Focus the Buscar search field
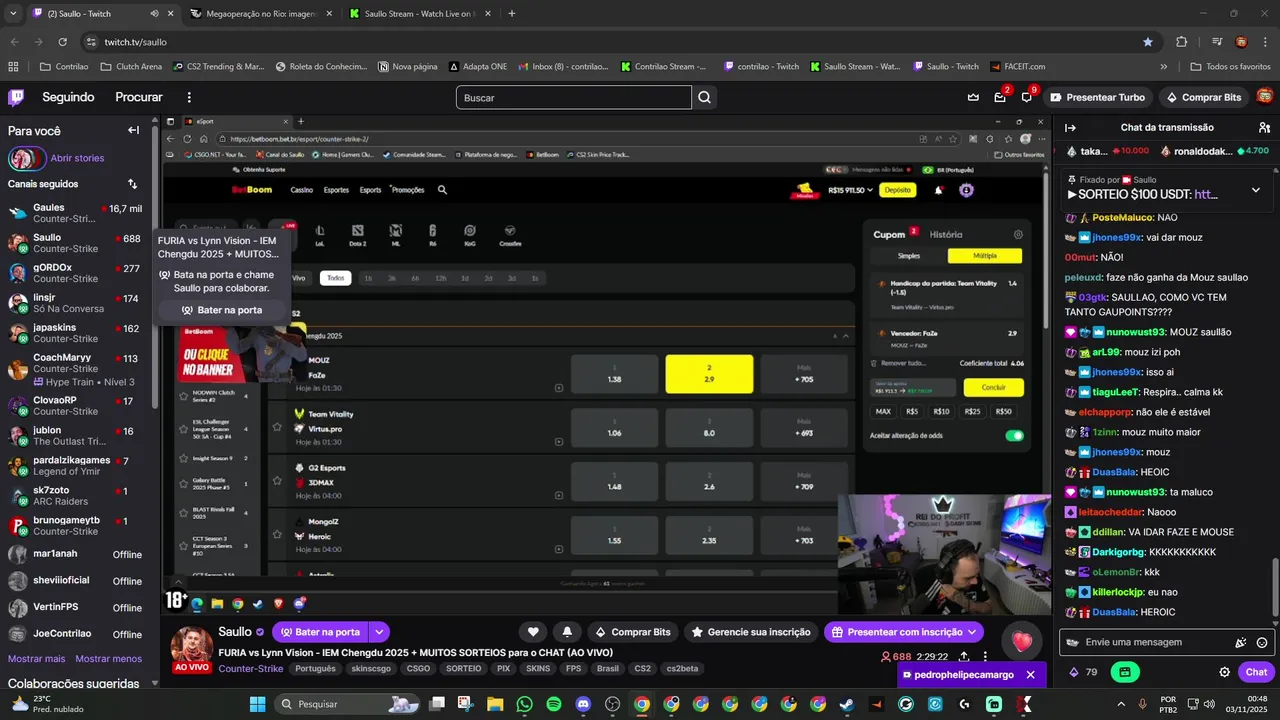The height and width of the screenshot is (720, 1280). [x=573, y=97]
